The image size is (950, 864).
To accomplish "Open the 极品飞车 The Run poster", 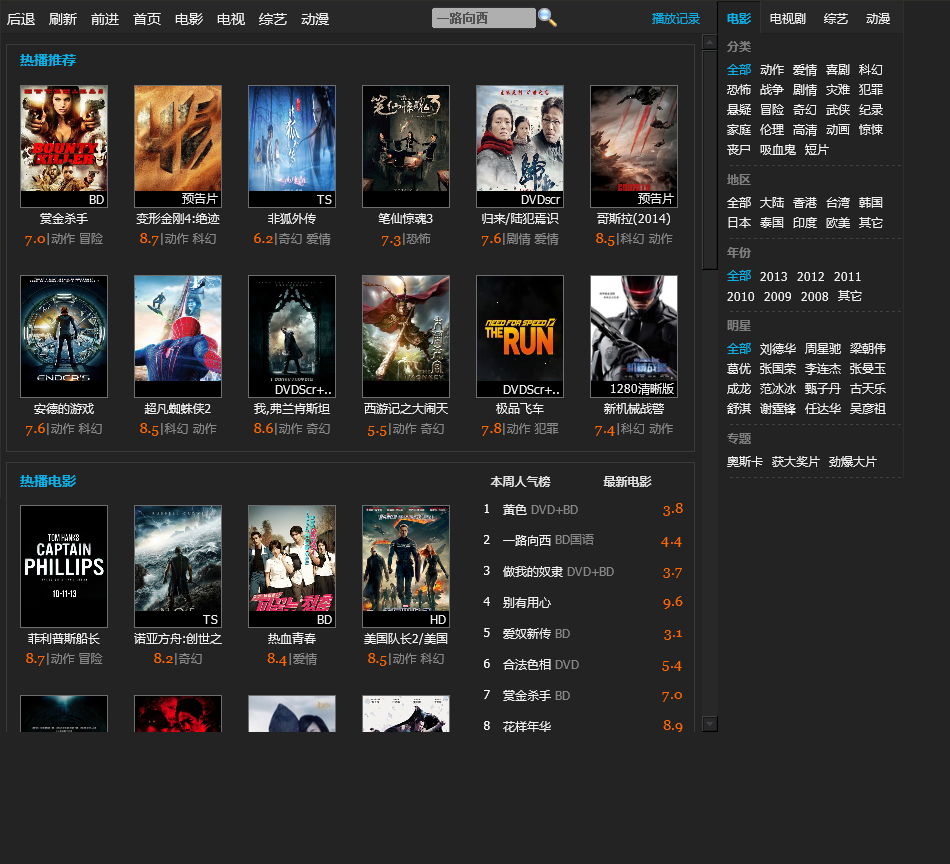I will click(x=520, y=336).
